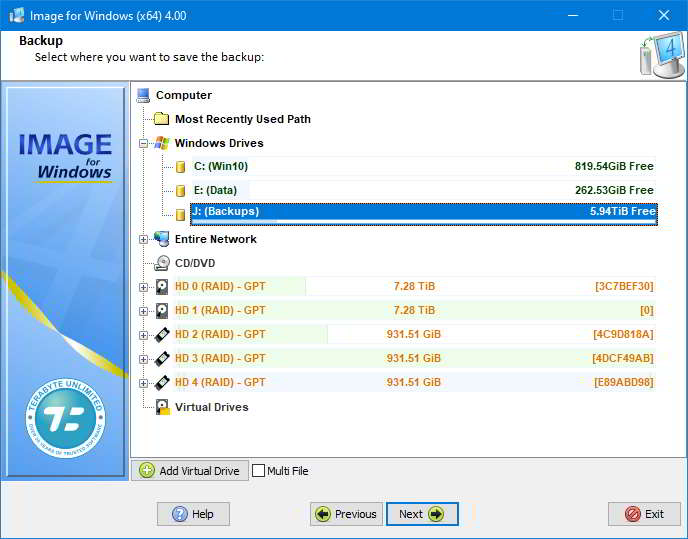Click the [E89ABD98] disk signature
Screen dimensions: 688x539
[x=624, y=383]
